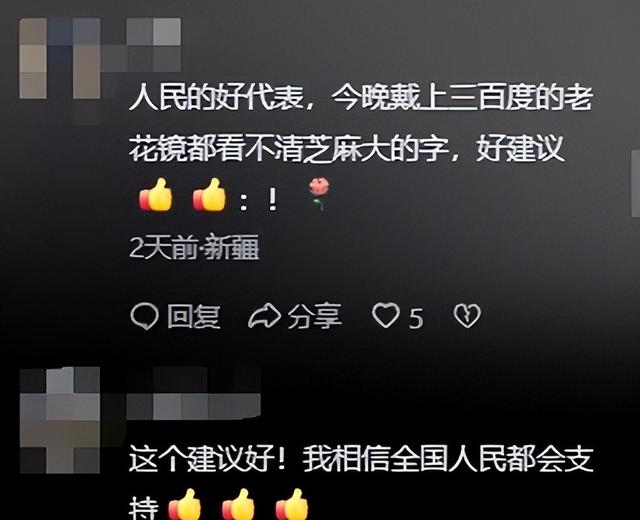Viewport: 640px width, 520px height.
Task: Open the first commenter's blurred avatar
Action: point(60,58)
